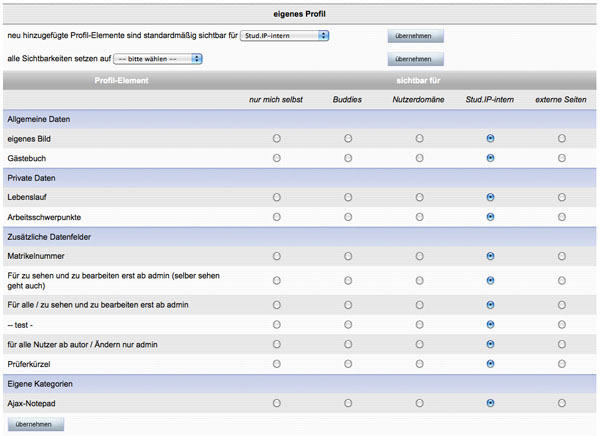
Task: Choose externe Seiten for Ajax-Notepad
Action: (562, 402)
